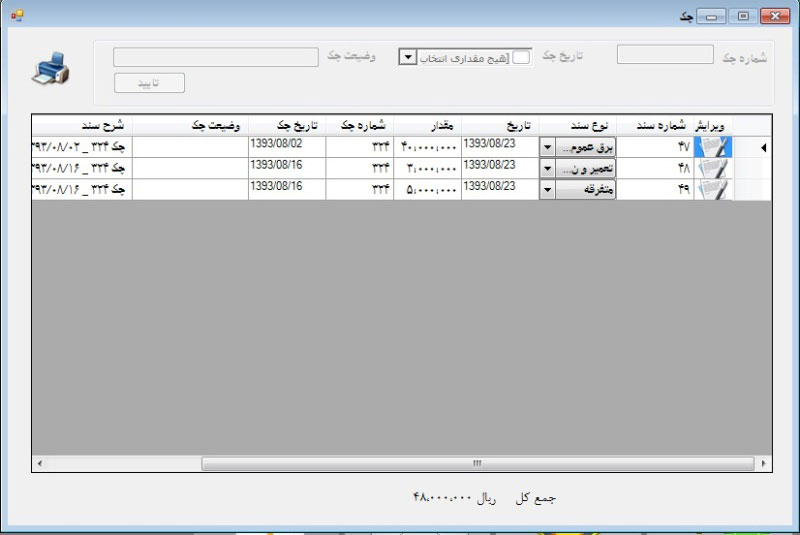The width and height of the screenshot is (800, 535).
Task: Minimize the چک window
Action: click(x=711, y=16)
